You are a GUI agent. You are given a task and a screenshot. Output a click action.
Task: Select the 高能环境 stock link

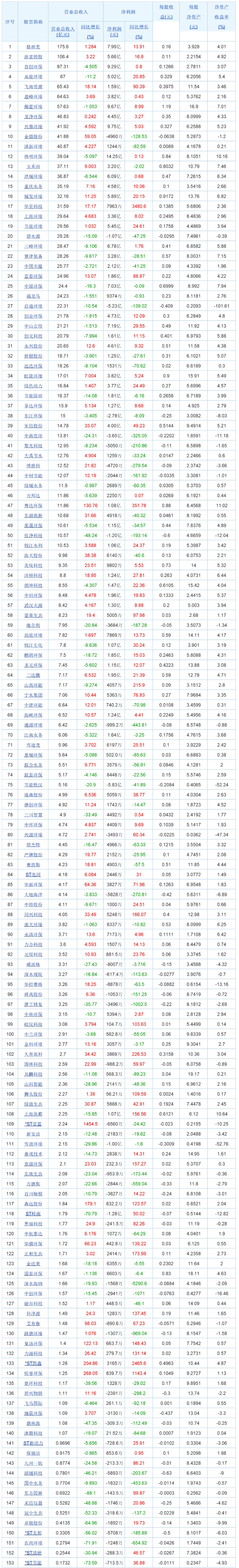[34, 77]
